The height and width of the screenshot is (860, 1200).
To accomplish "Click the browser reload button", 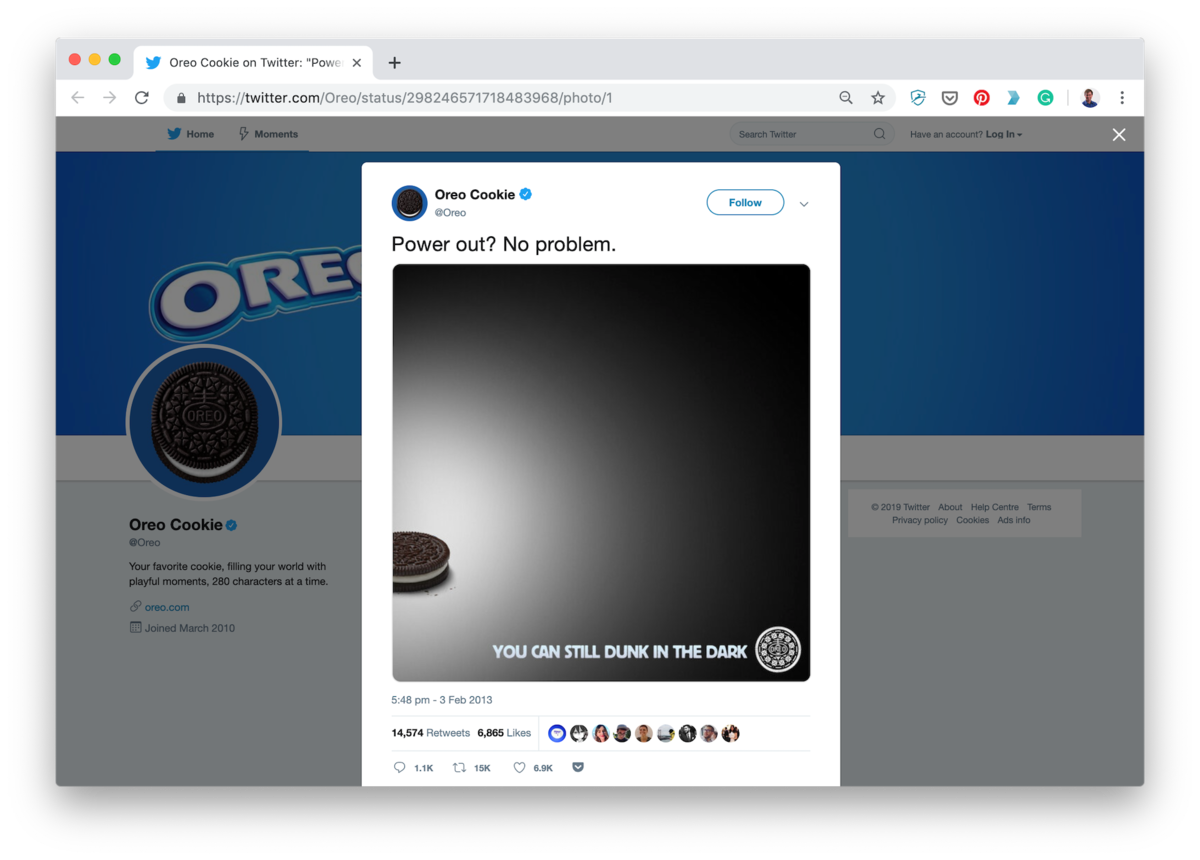I will click(x=142, y=98).
